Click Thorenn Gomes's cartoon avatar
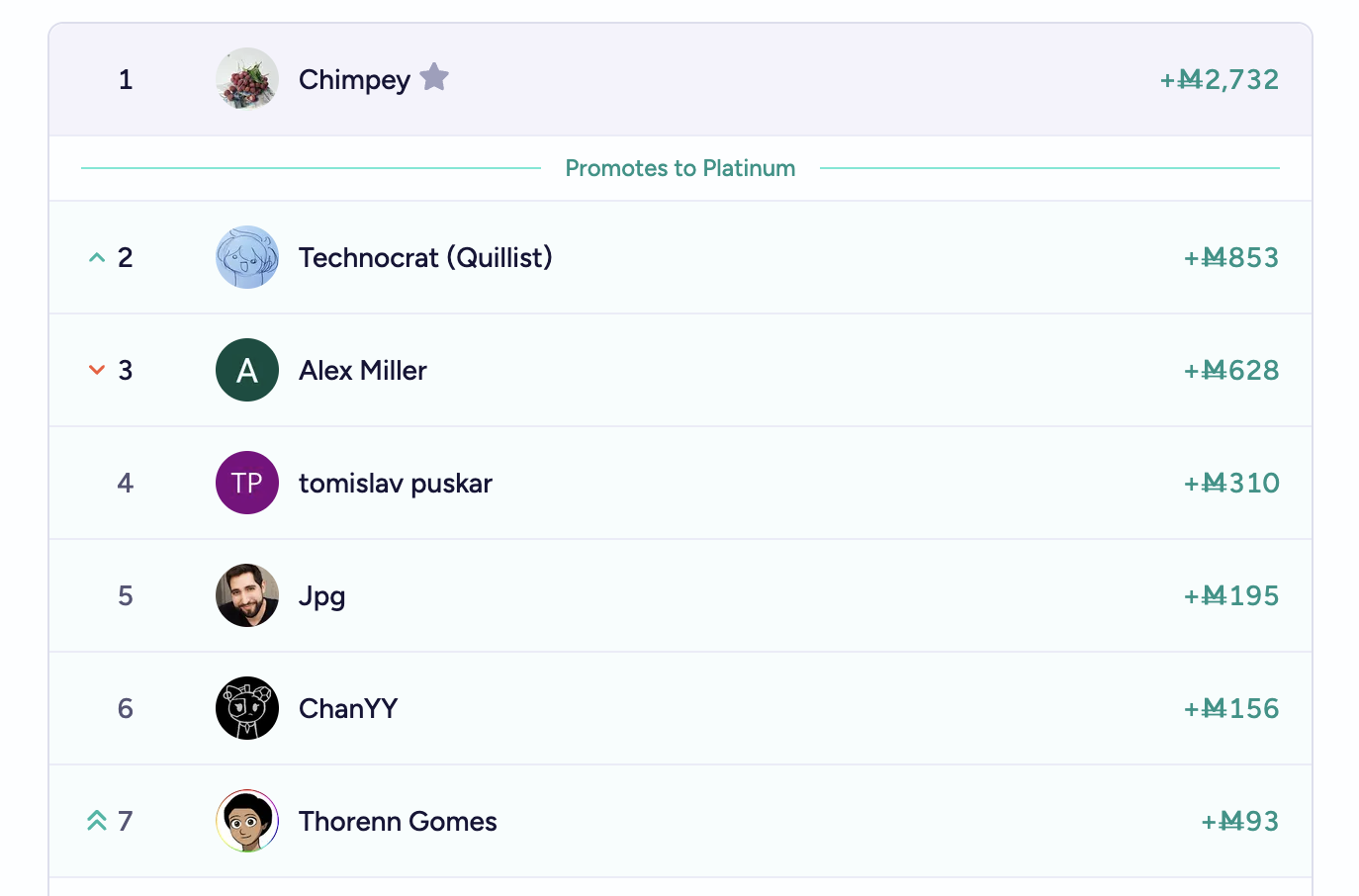1359x896 pixels. click(247, 821)
